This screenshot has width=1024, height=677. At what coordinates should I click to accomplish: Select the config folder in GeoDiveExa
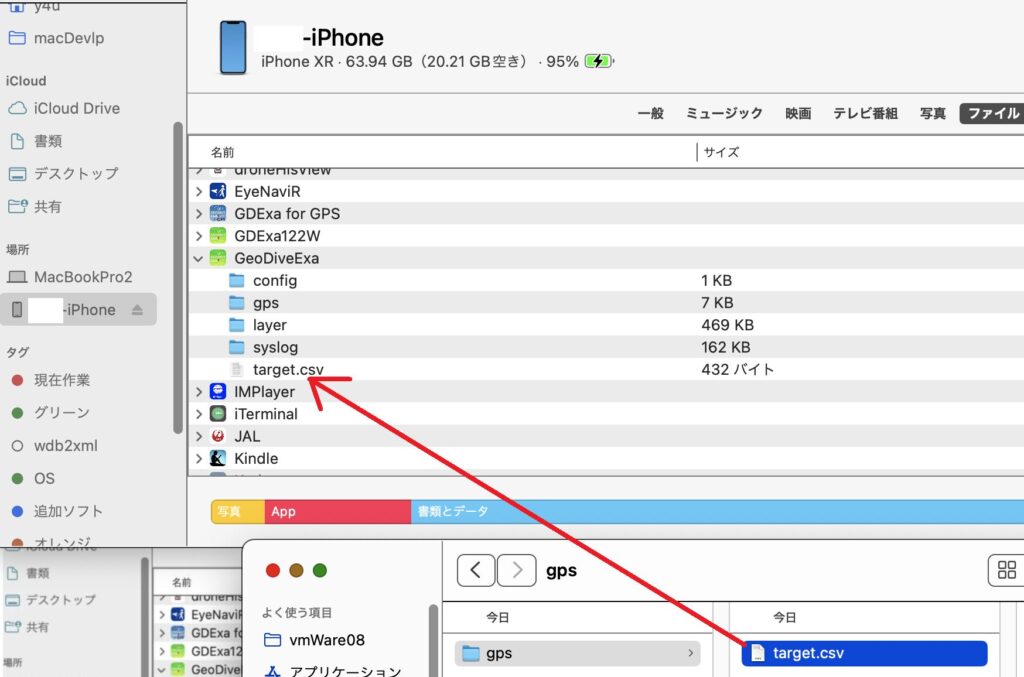(275, 281)
